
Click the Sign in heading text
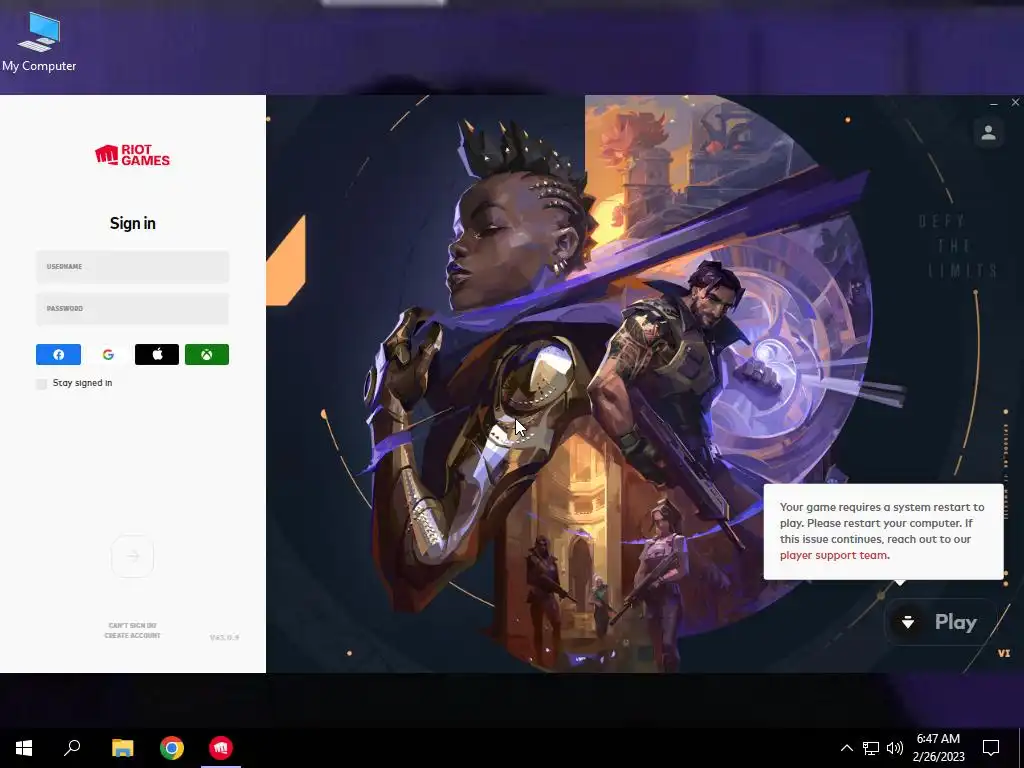coord(133,223)
